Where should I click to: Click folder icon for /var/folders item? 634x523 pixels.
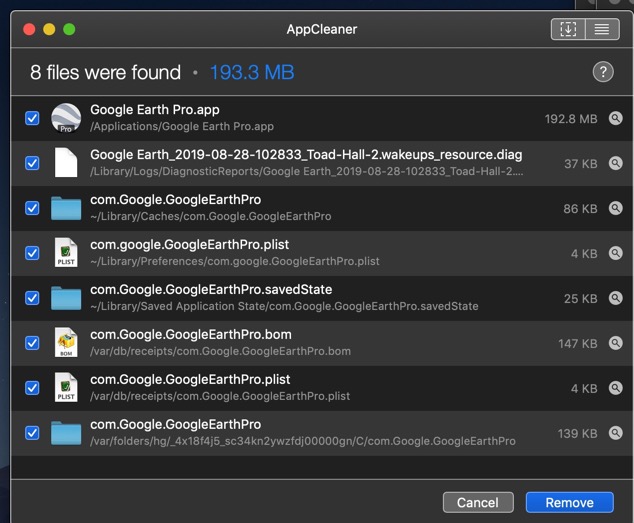coord(66,433)
